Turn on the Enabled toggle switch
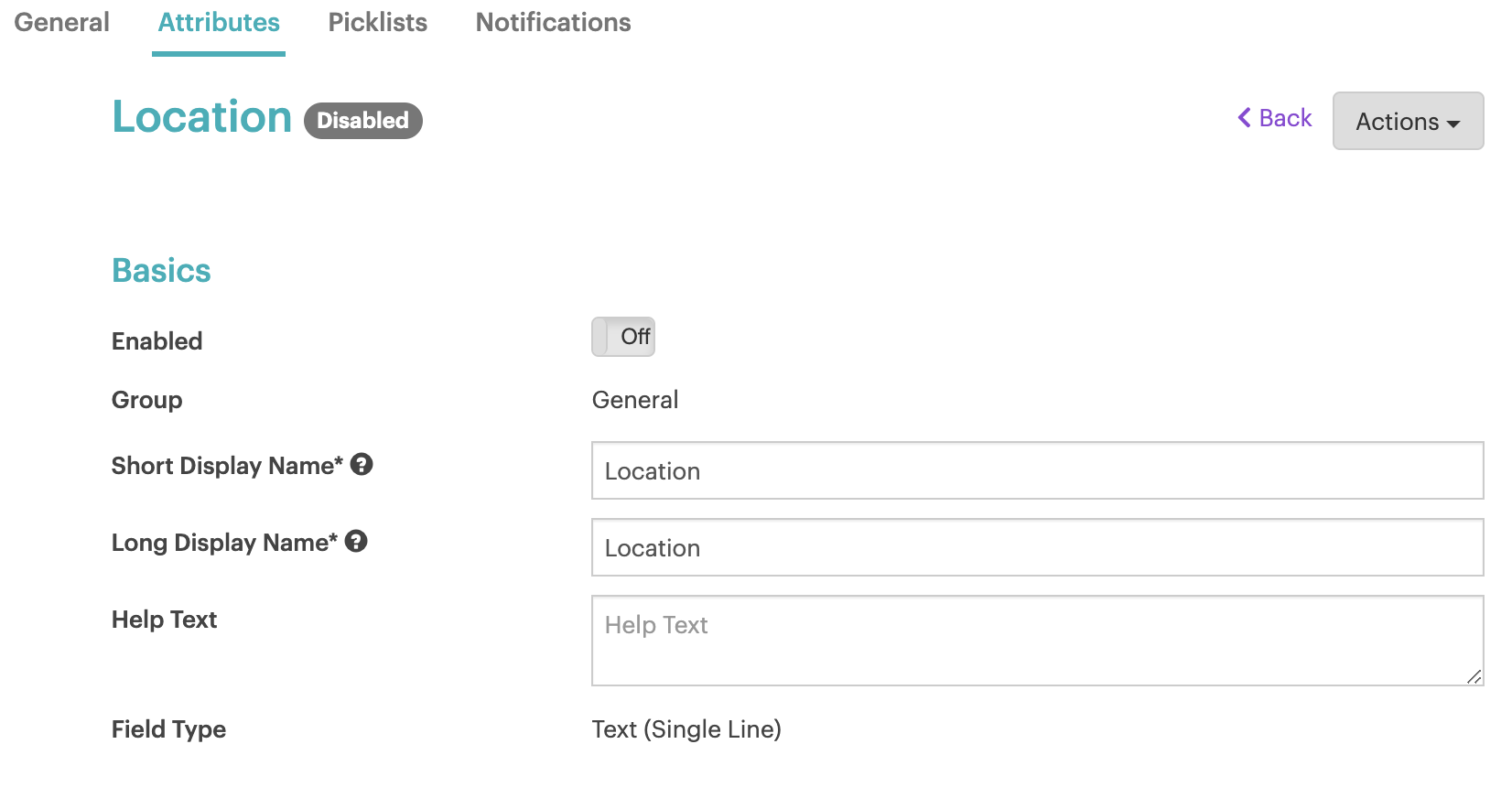Screen dimensions: 1512x798 click(623, 337)
